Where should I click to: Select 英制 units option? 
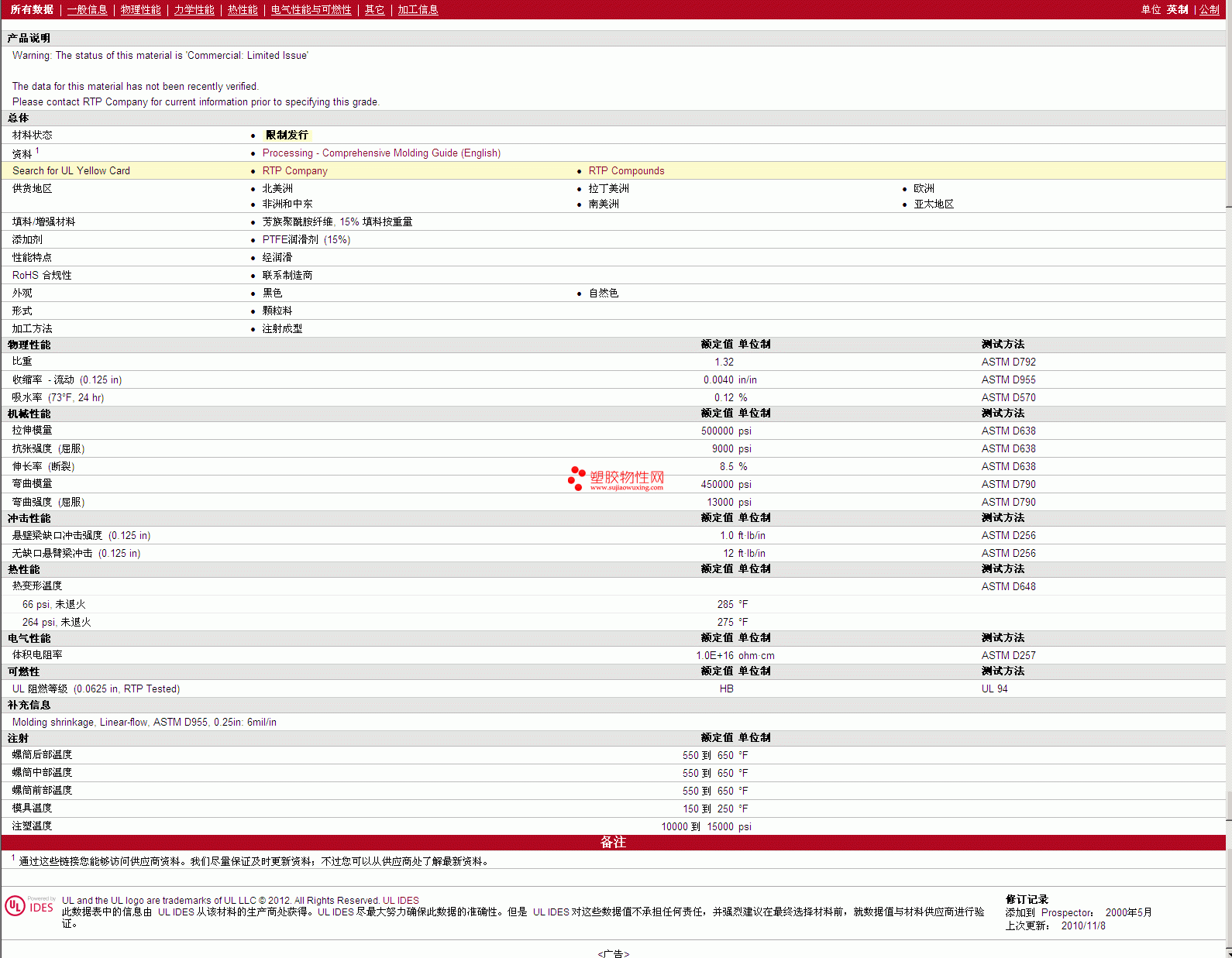(1177, 9)
